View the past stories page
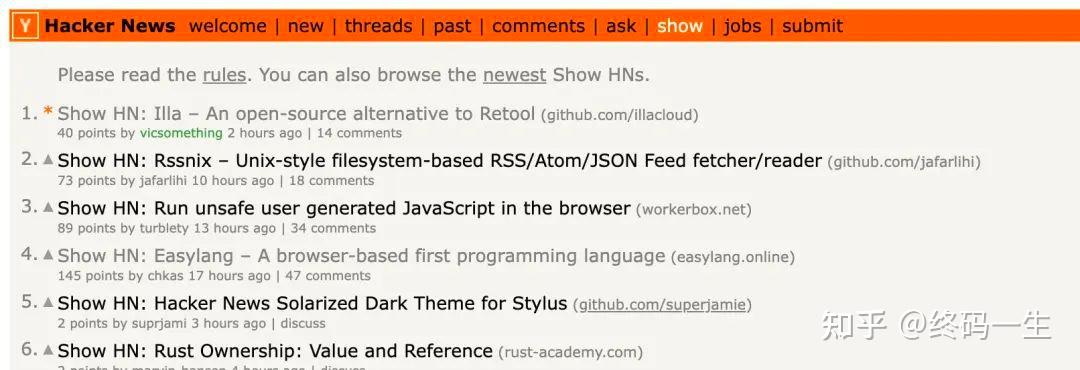Viewport: 1080px width, 370px height. [x=452, y=26]
